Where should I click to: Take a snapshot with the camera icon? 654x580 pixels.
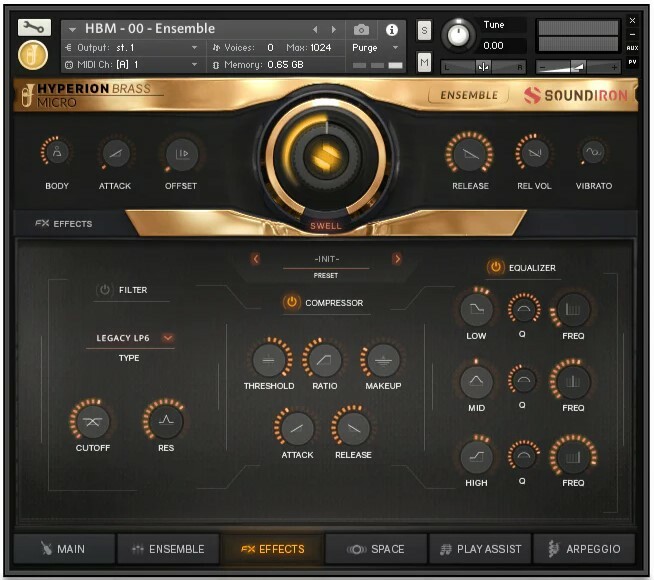tap(361, 30)
